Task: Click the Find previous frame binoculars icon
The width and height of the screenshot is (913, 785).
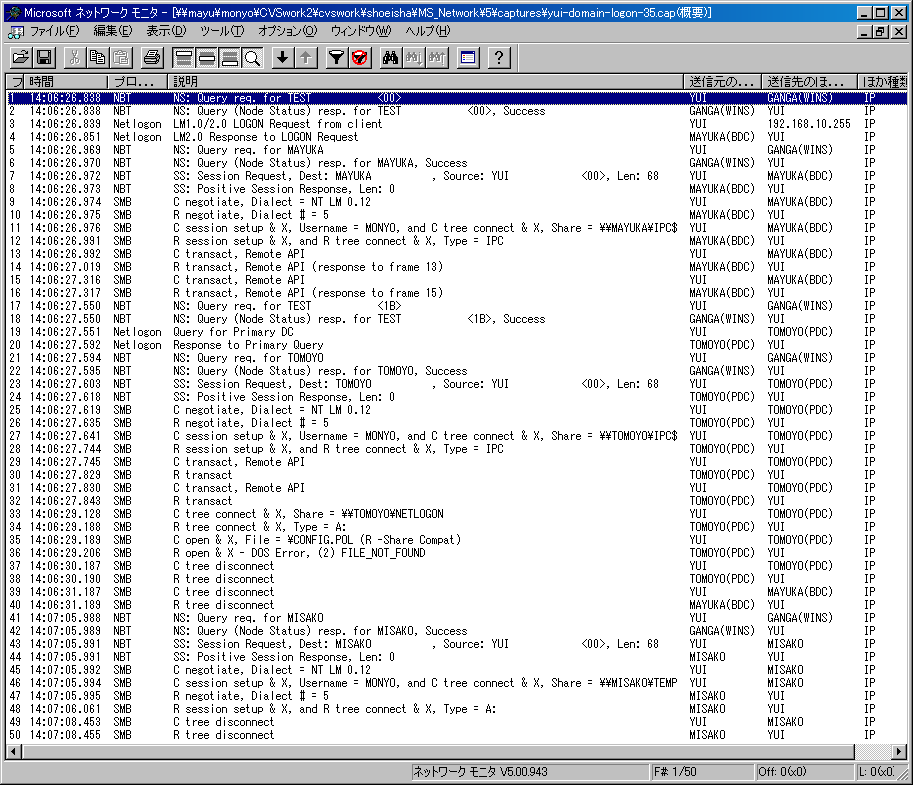Action: click(x=437, y=58)
